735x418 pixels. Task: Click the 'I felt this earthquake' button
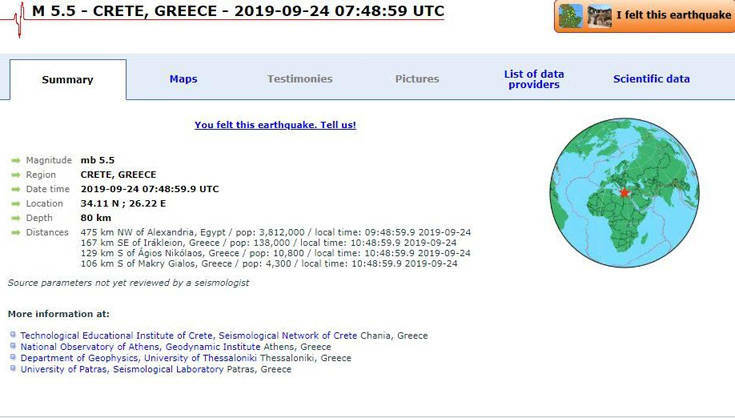click(645, 16)
